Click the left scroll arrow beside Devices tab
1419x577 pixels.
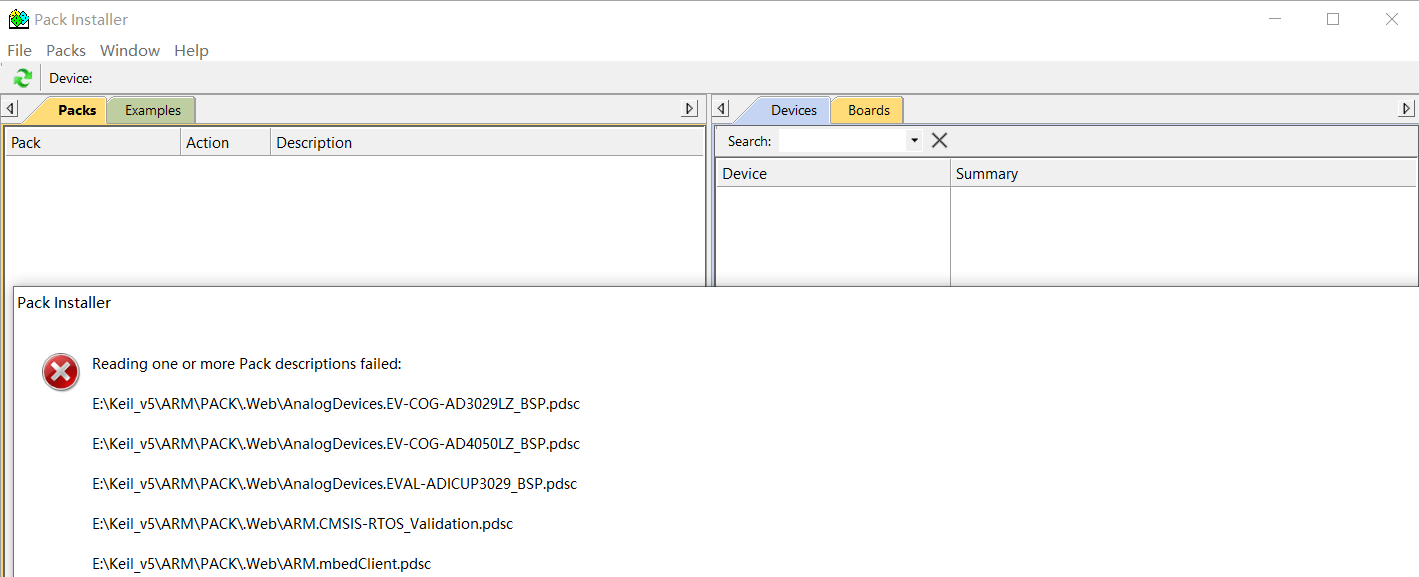pyautogui.click(x=722, y=109)
